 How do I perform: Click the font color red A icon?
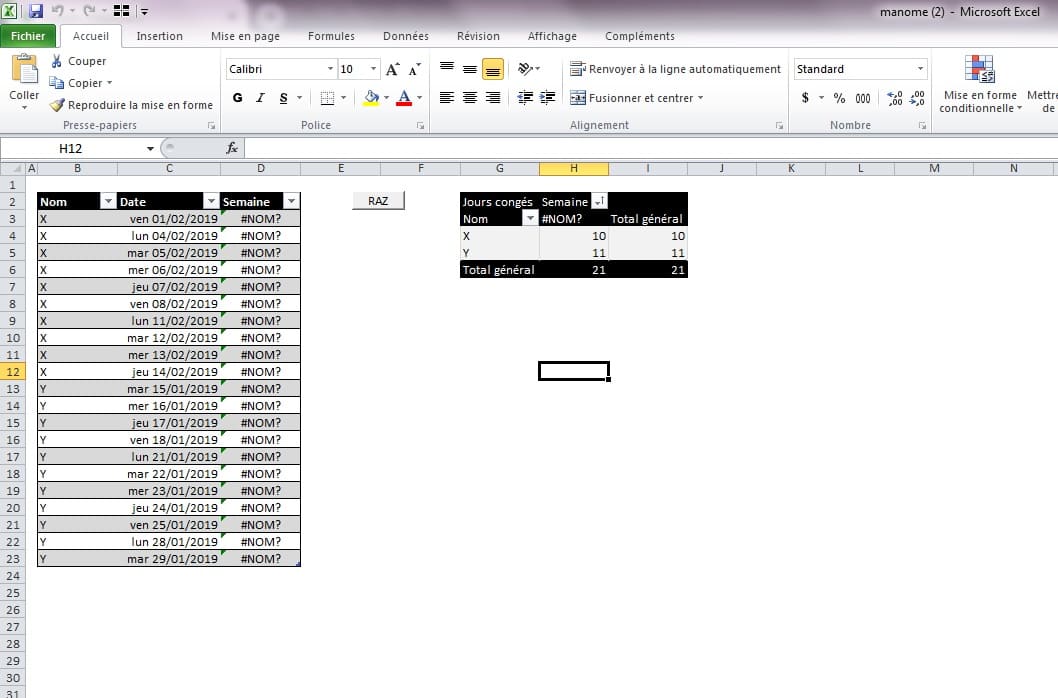tap(403, 98)
